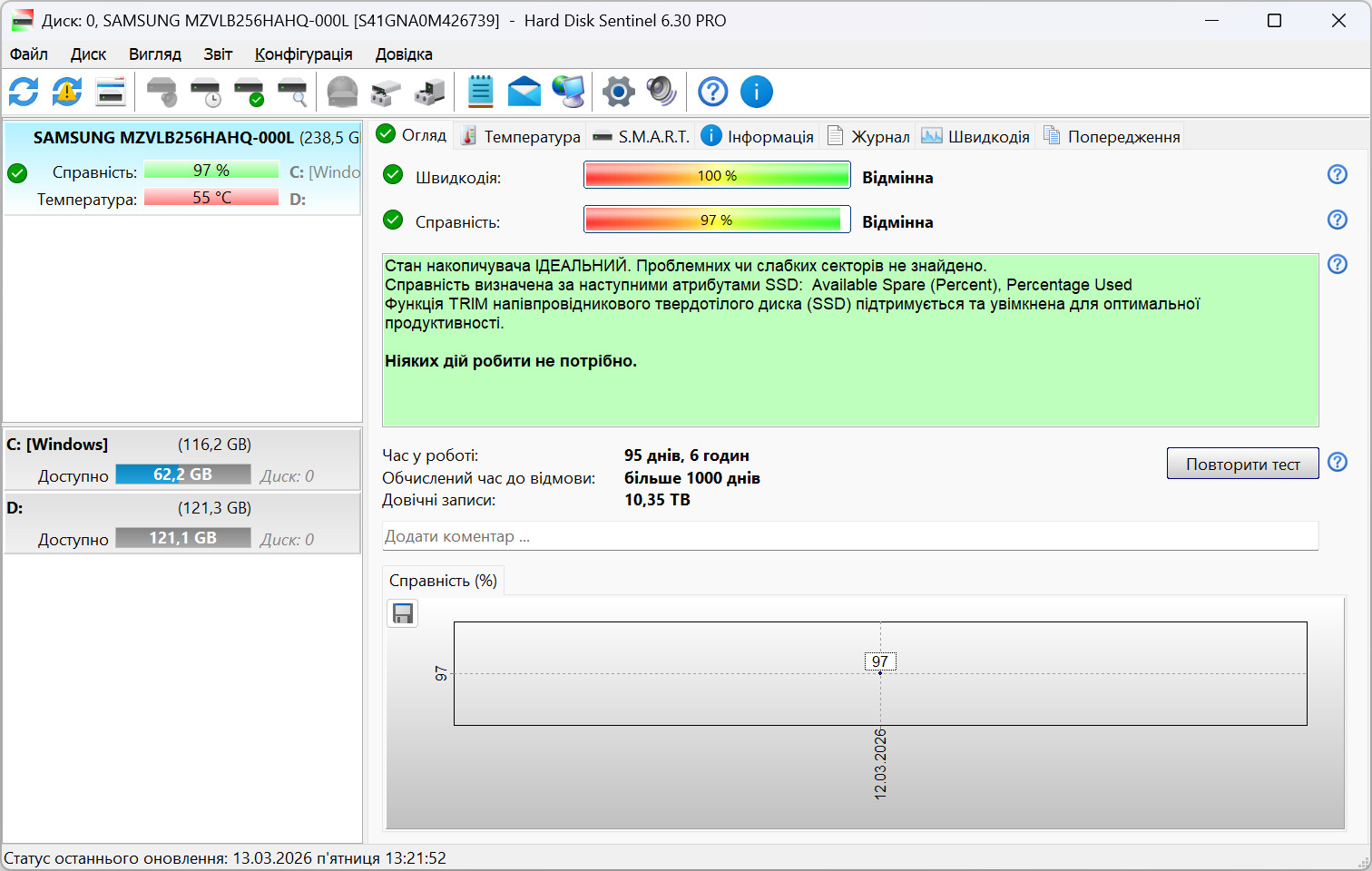Click the 95 днів, 6 годин value
The height and width of the screenshot is (871, 1372).
tap(687, 455)
